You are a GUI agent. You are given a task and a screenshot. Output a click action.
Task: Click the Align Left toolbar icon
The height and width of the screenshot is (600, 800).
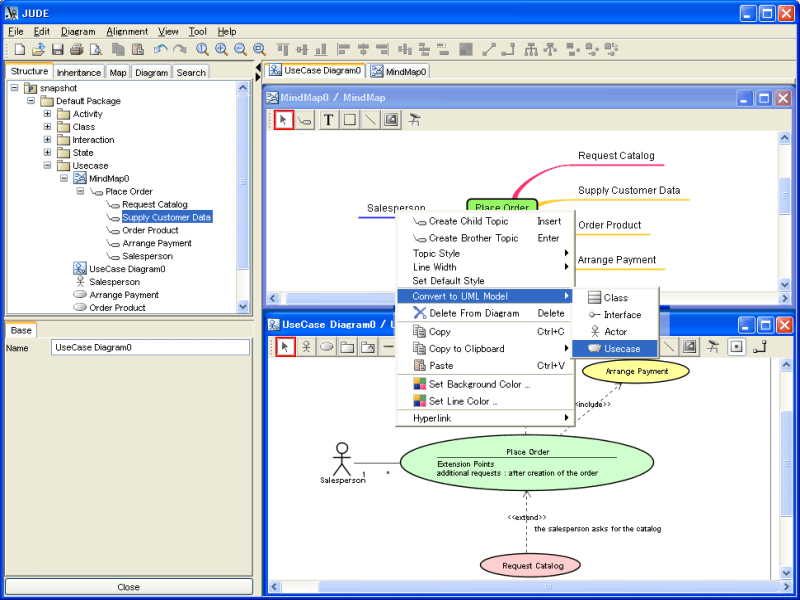[x=344, y=49]
